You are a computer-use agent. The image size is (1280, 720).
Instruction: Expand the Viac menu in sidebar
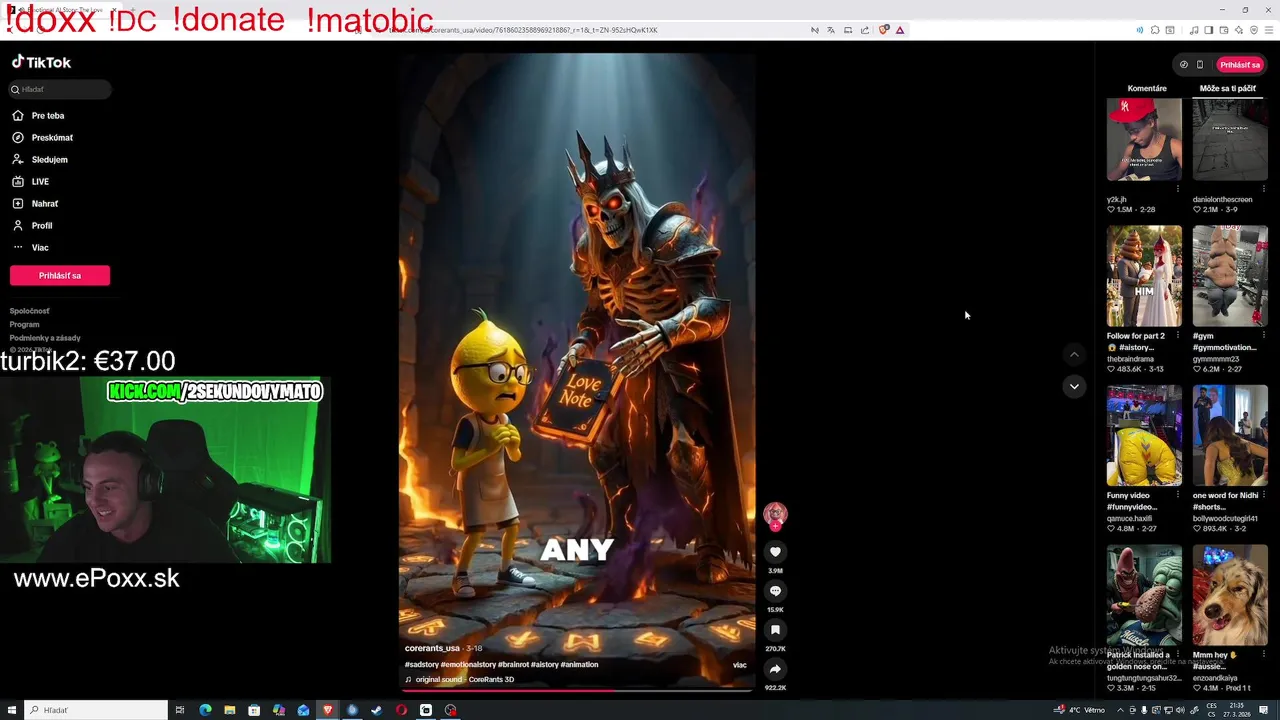[x=39, y=248]
